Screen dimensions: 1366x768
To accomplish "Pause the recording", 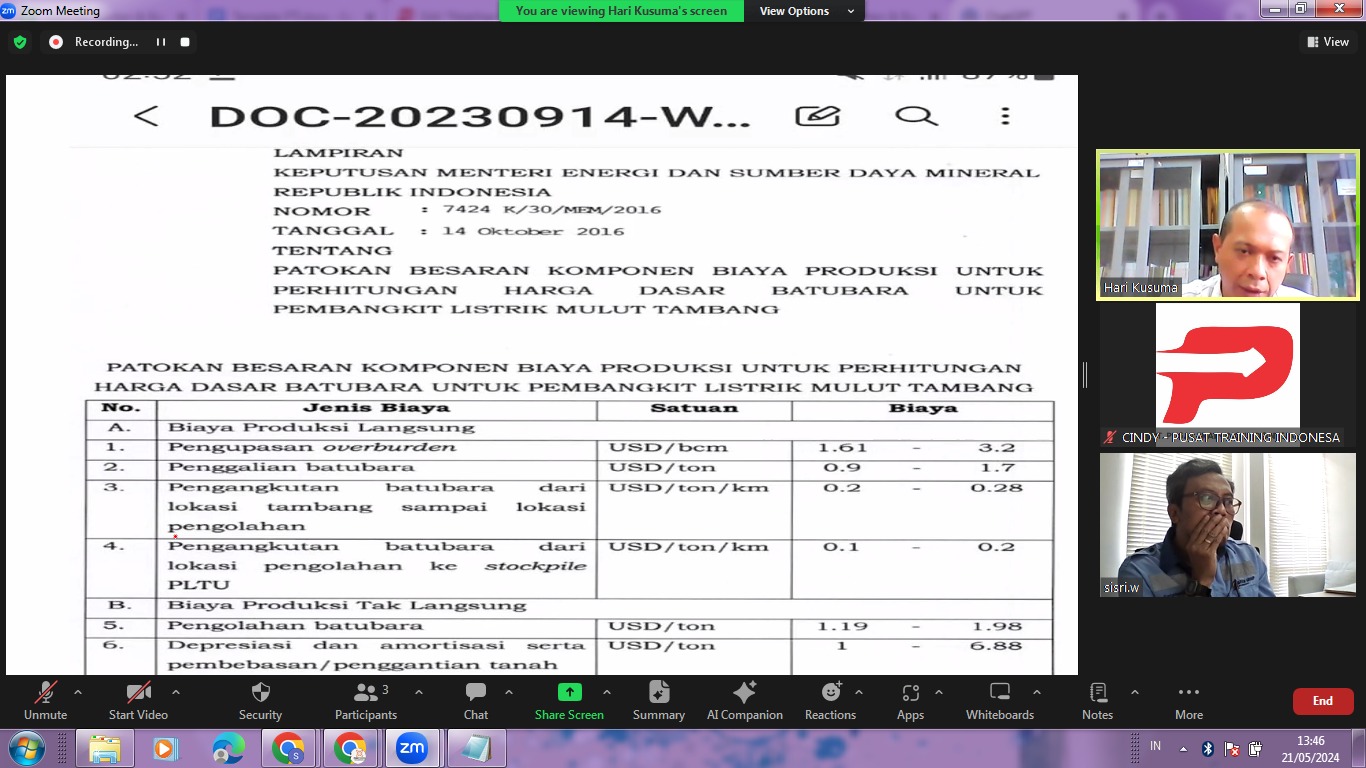I will coord(160,42).
